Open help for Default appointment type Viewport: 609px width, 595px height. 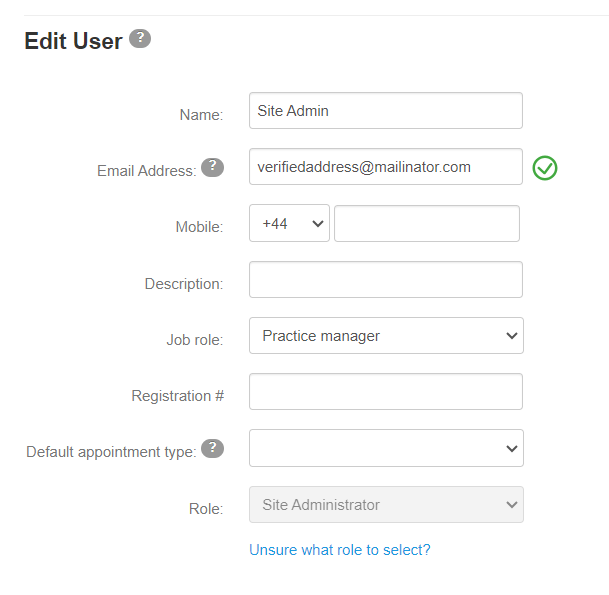(212, 448)
